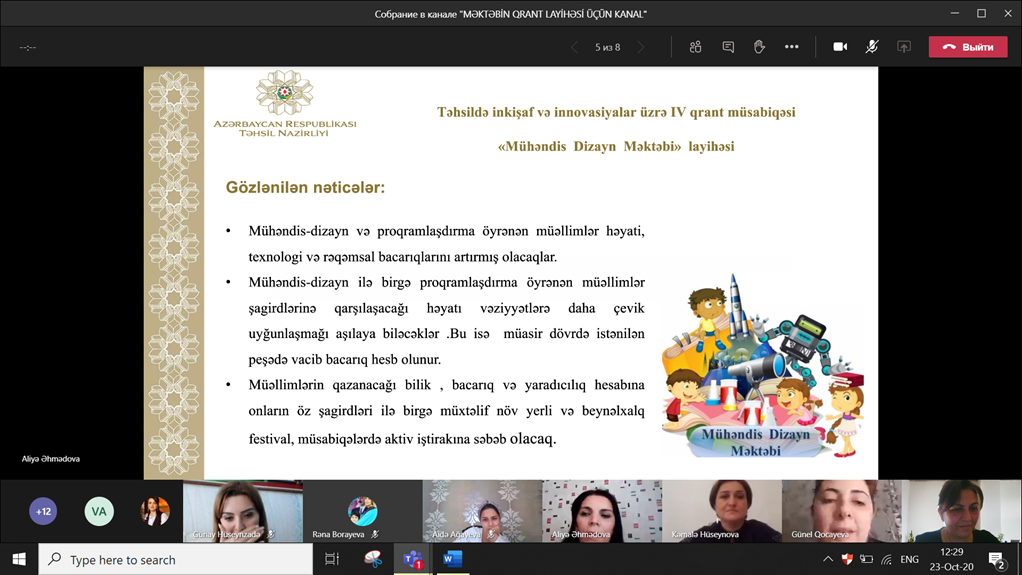Screen dimensions: 1022x575
Task: Open More actions ellipsis menu
Action: pos(791,47)
